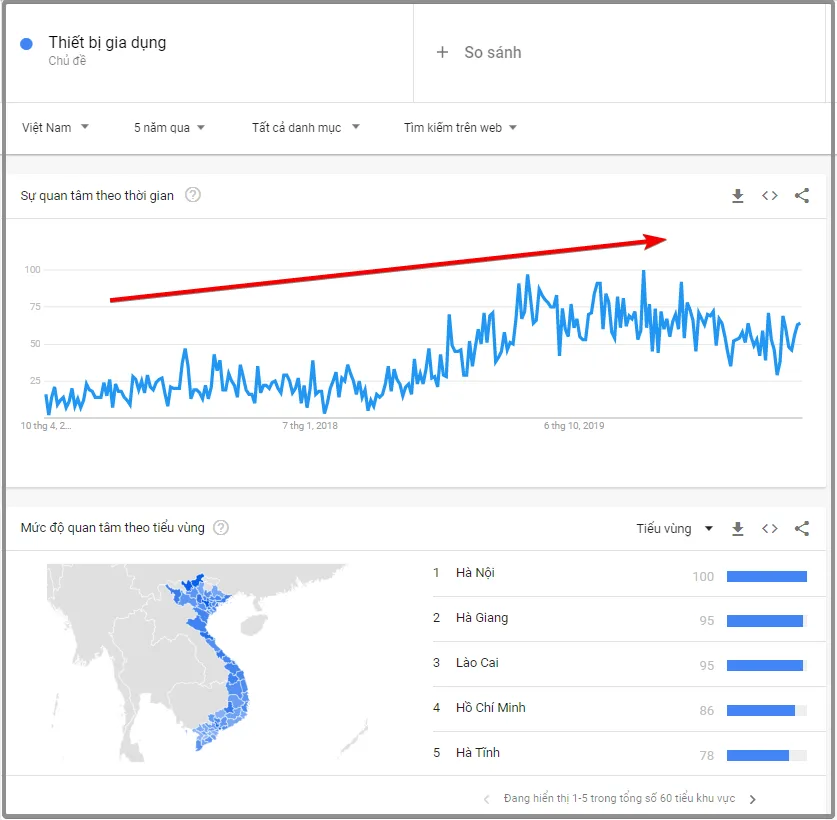Open Hồ Chí Minh subregion entry

(x=620, y=709)
